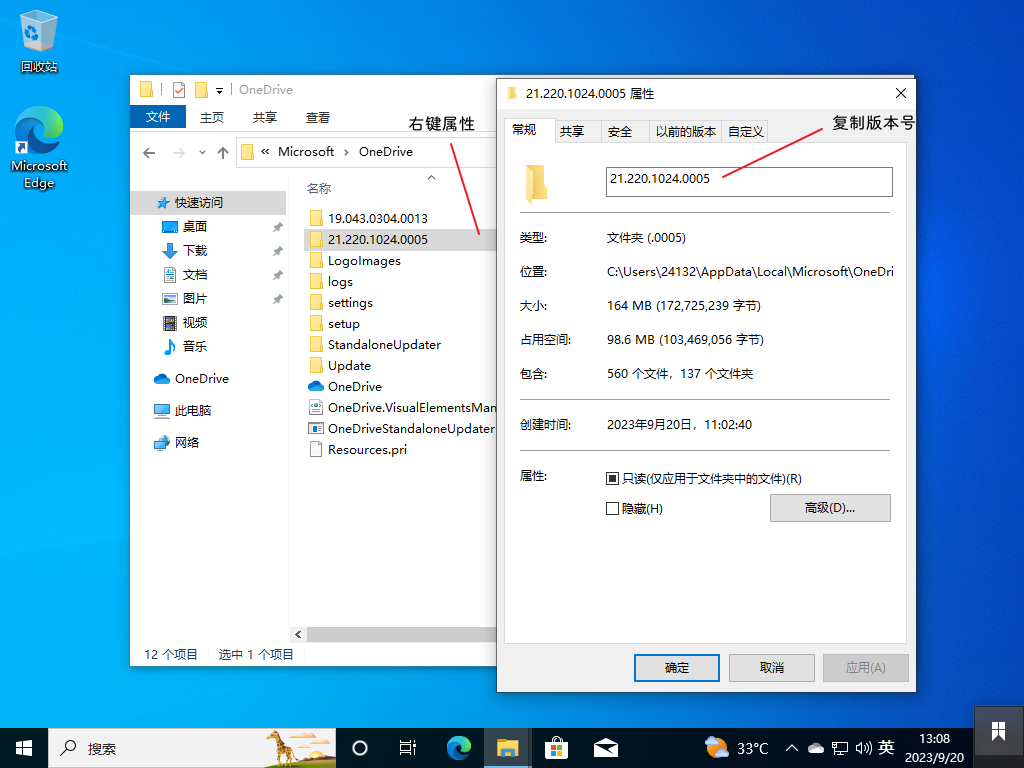Viewport: 1024px width, 768px height.
Task: Select the LogoImages folder
Action: 364,261
